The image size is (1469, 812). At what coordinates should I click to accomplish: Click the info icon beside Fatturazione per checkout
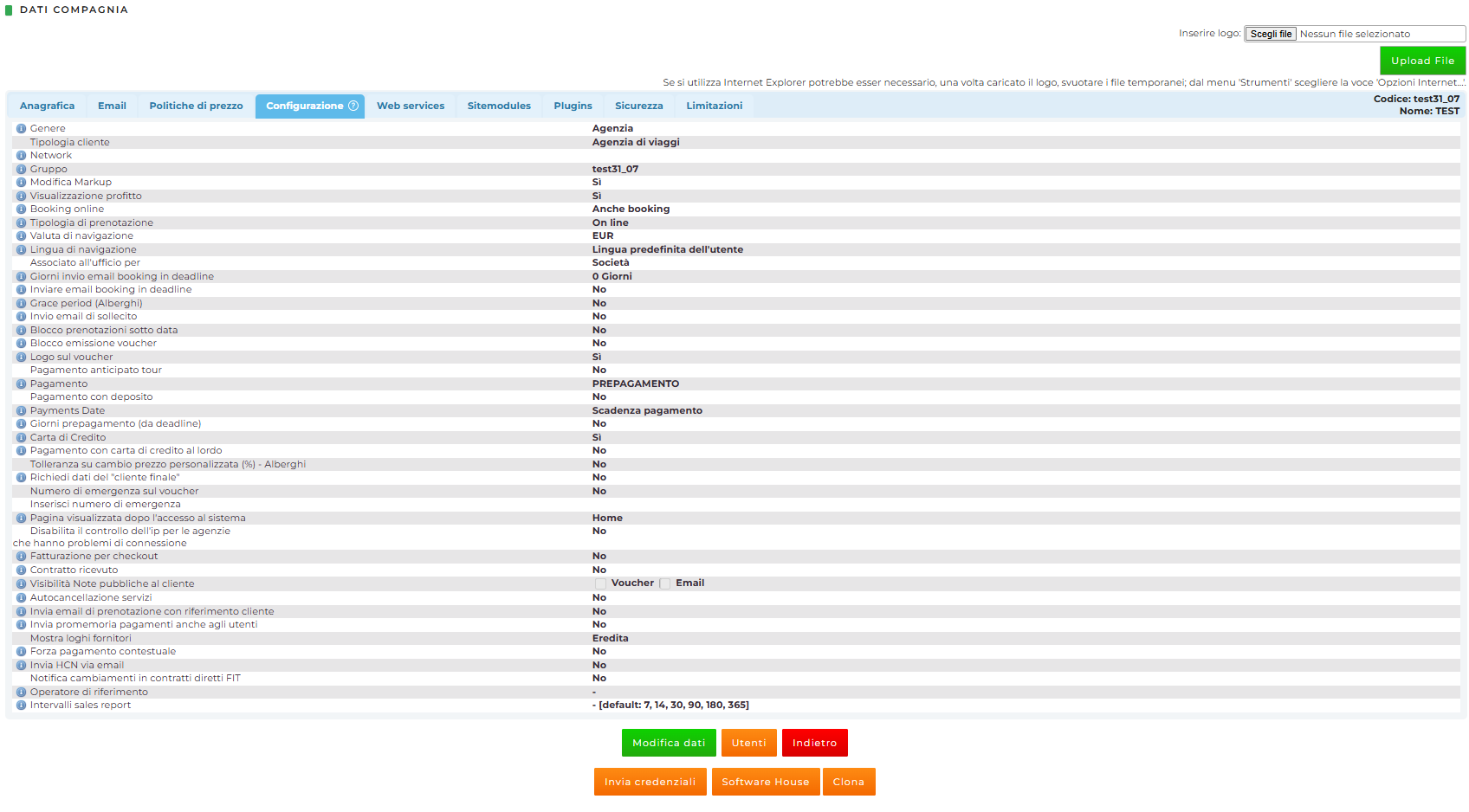pos(21,557)
